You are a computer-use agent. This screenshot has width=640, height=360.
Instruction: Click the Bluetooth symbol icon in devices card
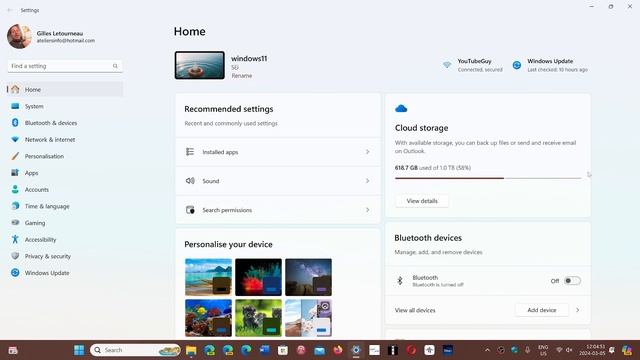coord(400,281)
